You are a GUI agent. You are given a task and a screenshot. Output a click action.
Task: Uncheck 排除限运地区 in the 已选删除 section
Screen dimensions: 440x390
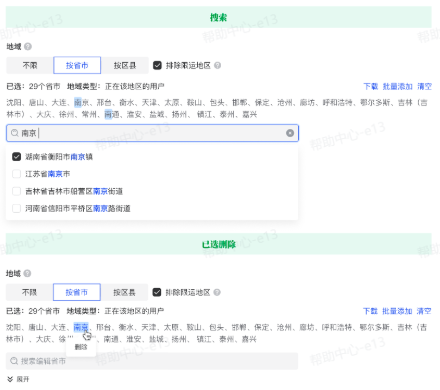[157, 292]
